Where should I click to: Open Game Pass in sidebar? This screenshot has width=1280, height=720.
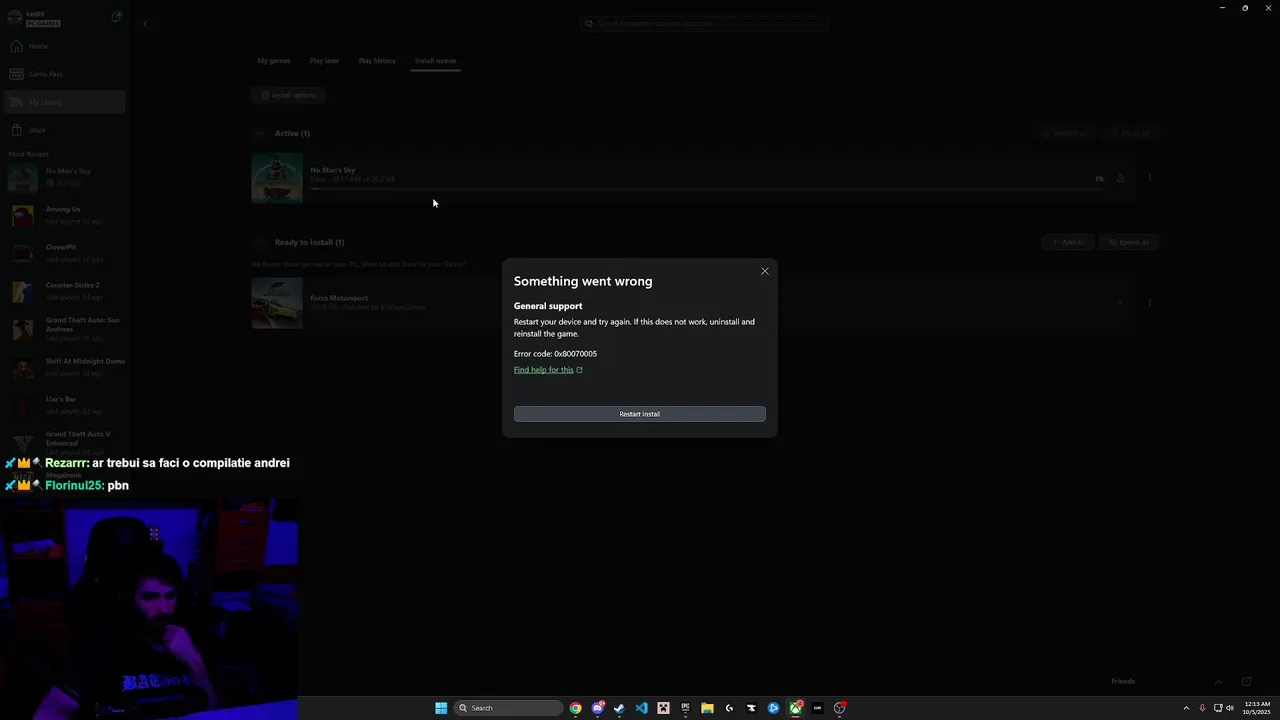pyautogui.click(x=64, y=74)
